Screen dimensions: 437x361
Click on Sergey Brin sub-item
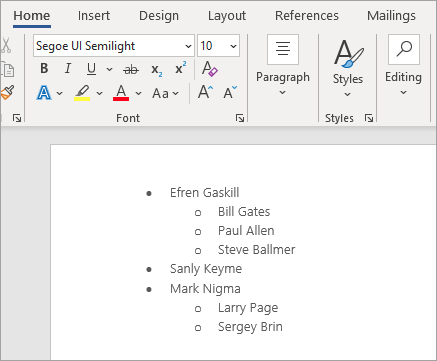click(250, 327)
